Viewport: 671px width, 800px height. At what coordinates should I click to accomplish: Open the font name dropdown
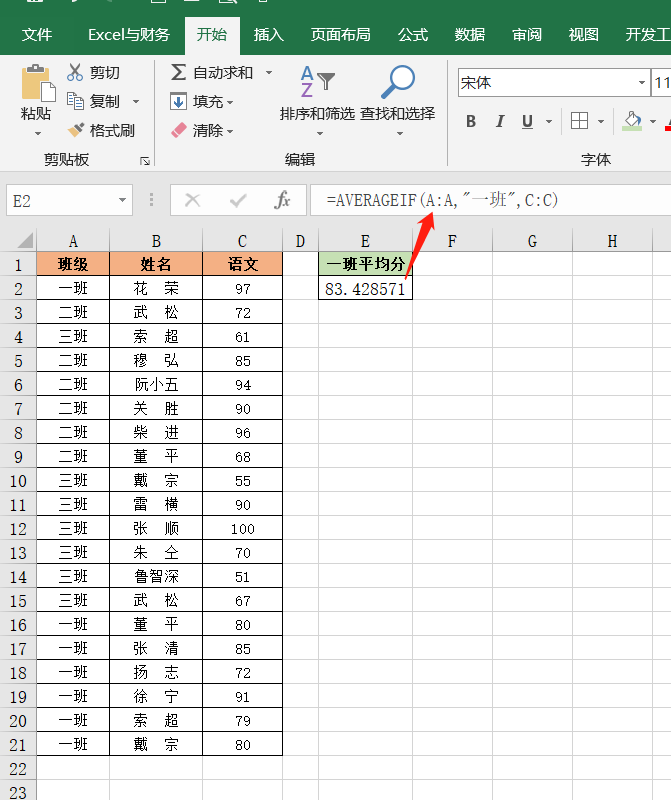click(642, 83)
